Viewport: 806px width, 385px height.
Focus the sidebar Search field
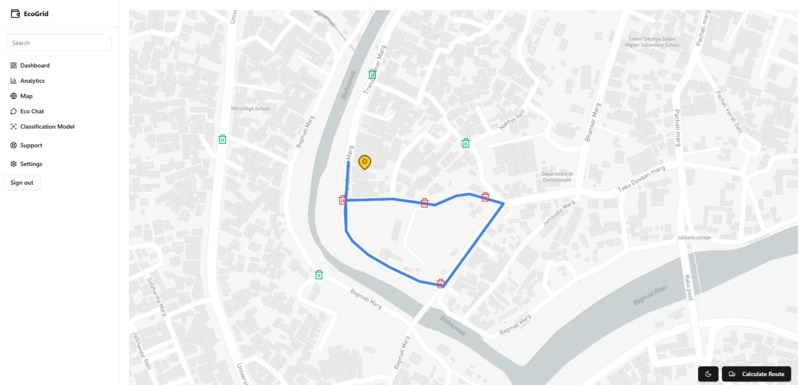59,43
